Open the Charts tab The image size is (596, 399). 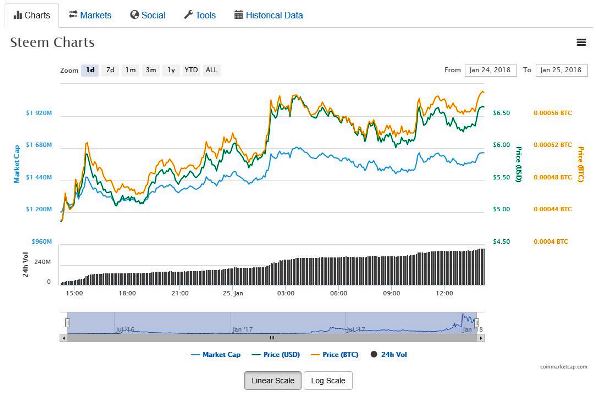[x=32, y=15]
